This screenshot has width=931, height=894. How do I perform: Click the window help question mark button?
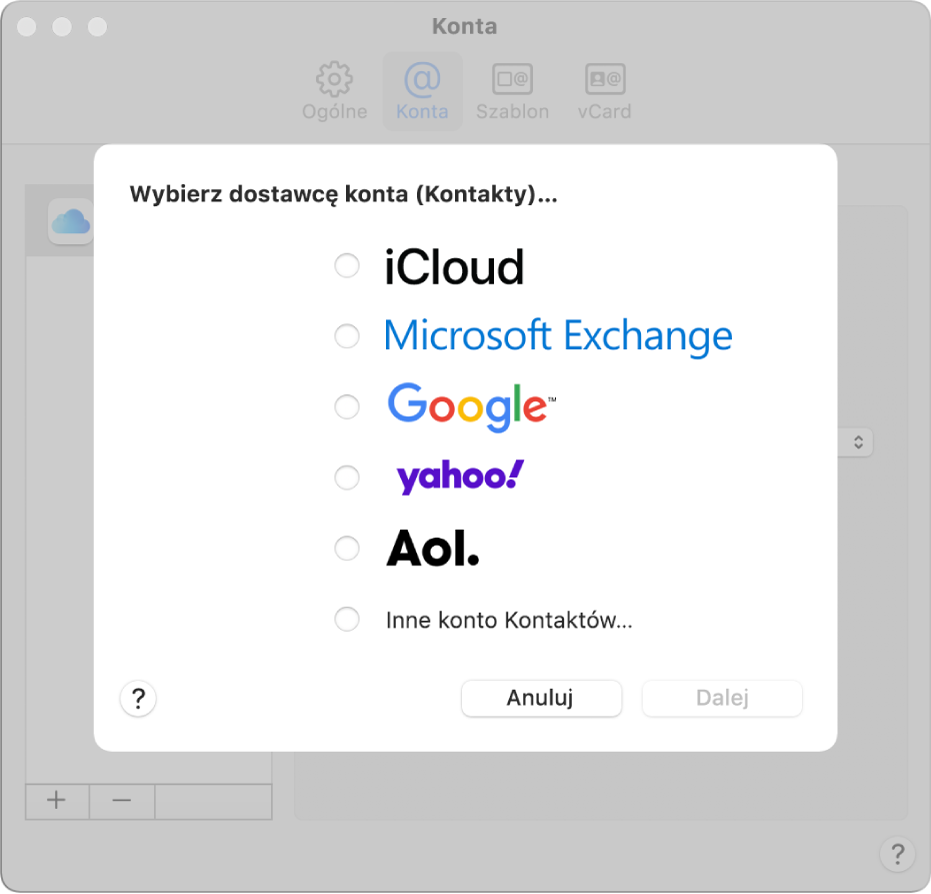(x=897, y=854)
